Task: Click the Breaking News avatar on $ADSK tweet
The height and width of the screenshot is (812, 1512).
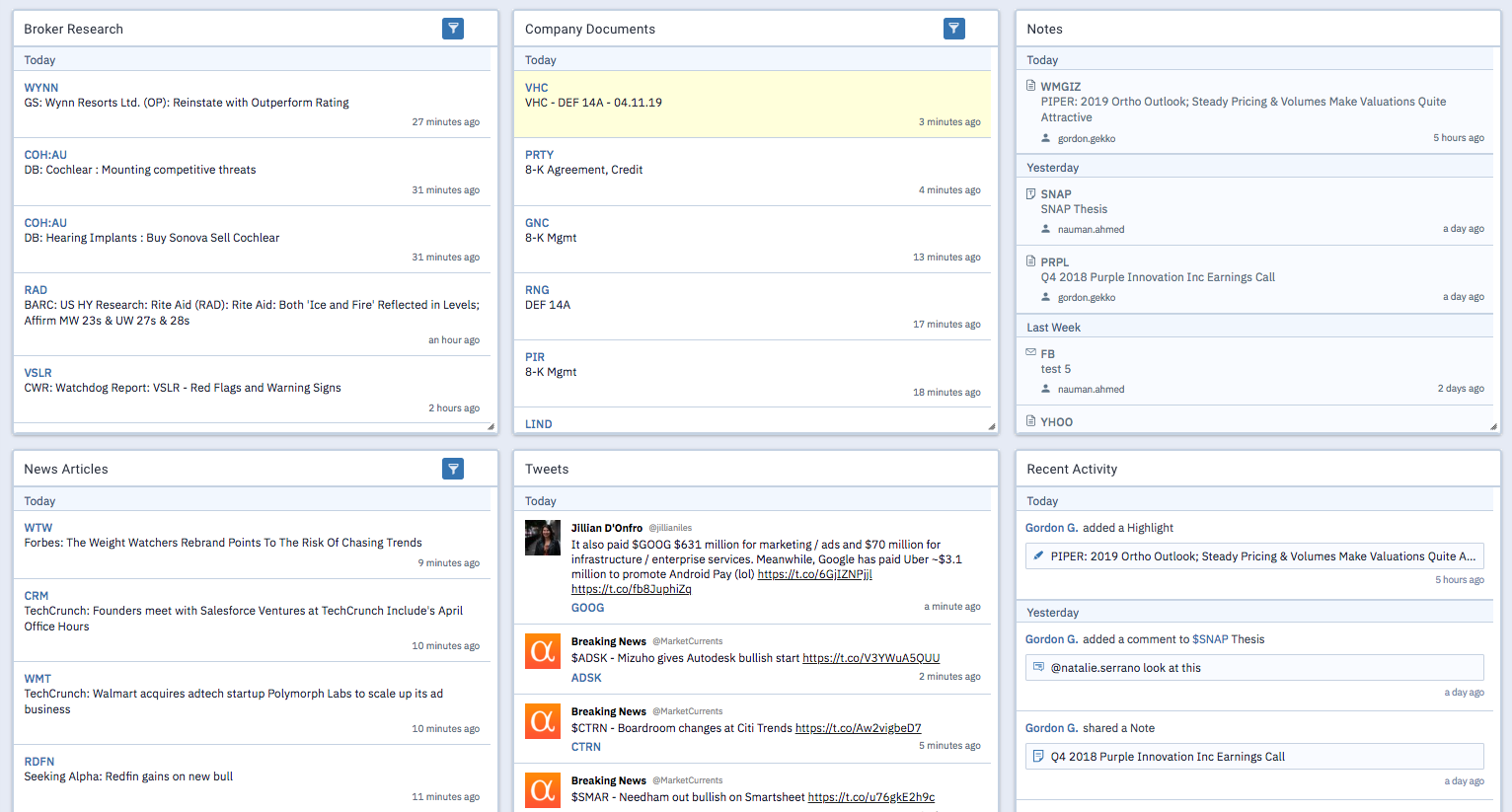Action: [543, 651]
